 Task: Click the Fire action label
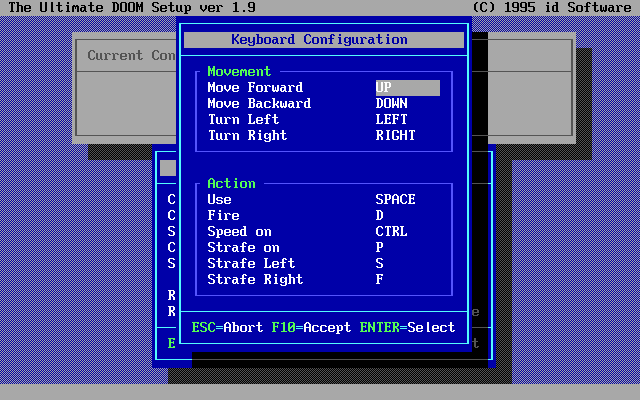(223, 216)
